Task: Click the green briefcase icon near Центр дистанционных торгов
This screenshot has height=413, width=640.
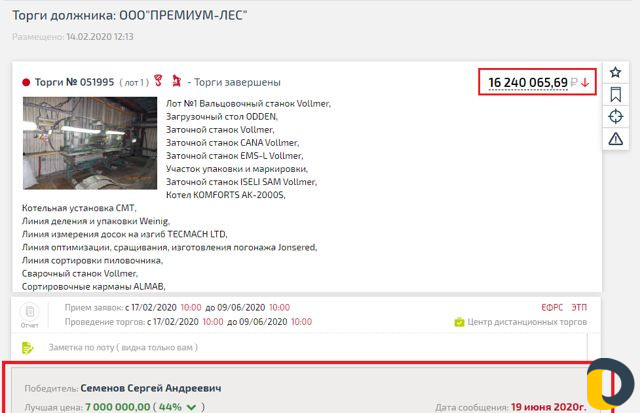Action: coord(459,322)
